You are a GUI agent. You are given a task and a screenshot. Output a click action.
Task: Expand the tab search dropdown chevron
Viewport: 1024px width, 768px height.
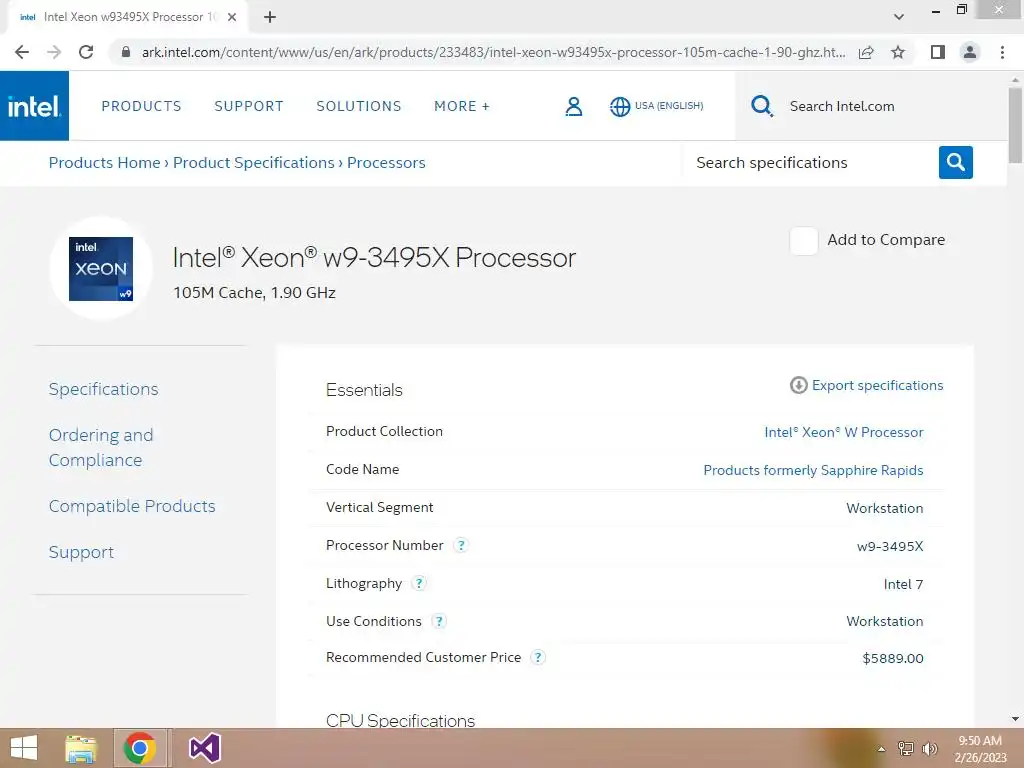899,17
